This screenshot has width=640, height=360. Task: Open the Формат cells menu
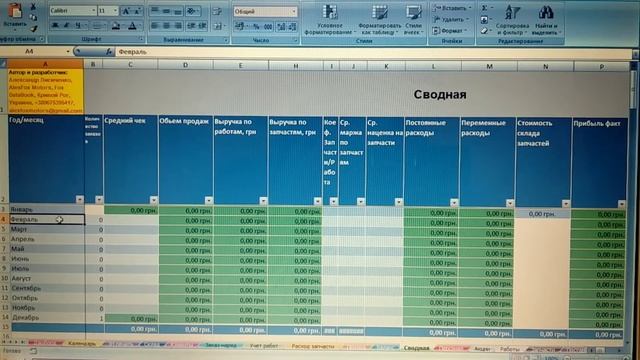pos(449,31)
